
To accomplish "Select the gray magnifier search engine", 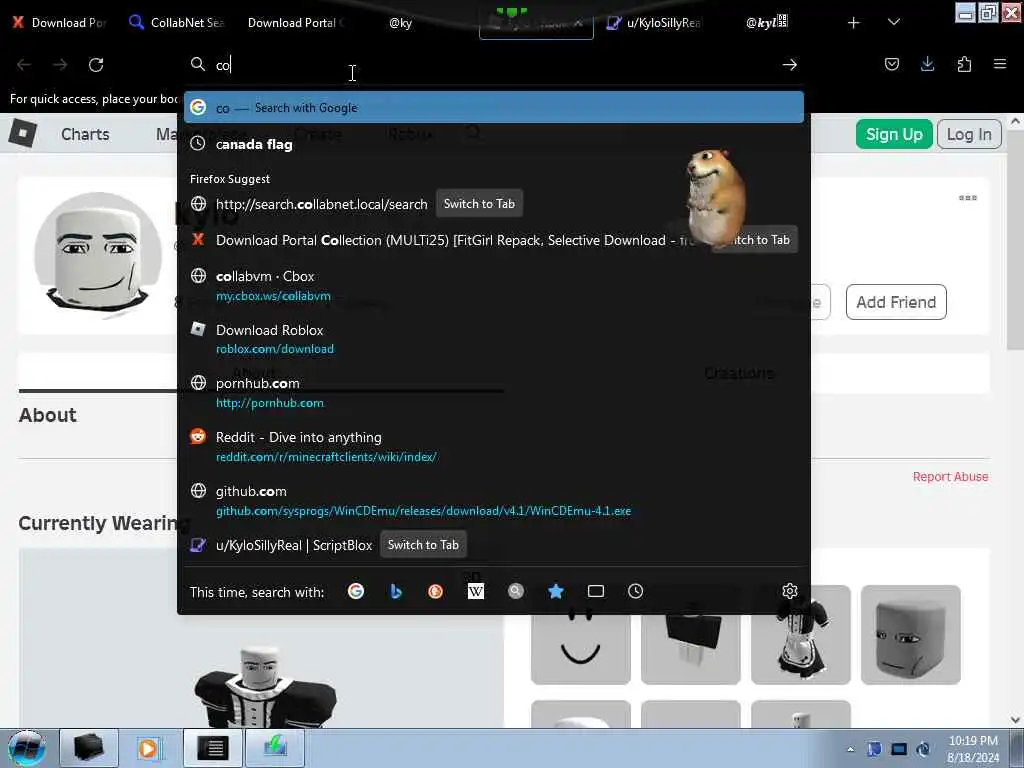I will tap(516, 592).
